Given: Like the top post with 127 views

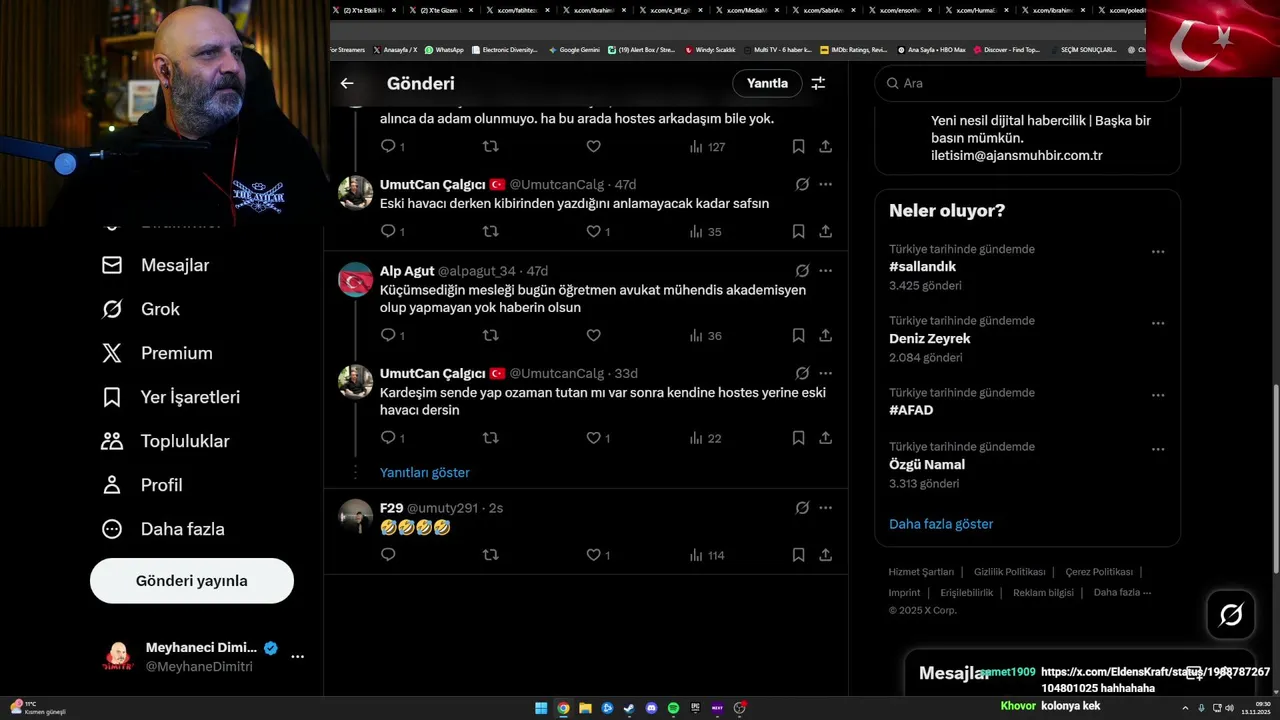Looking at the screenshot, I should (593, 146).
